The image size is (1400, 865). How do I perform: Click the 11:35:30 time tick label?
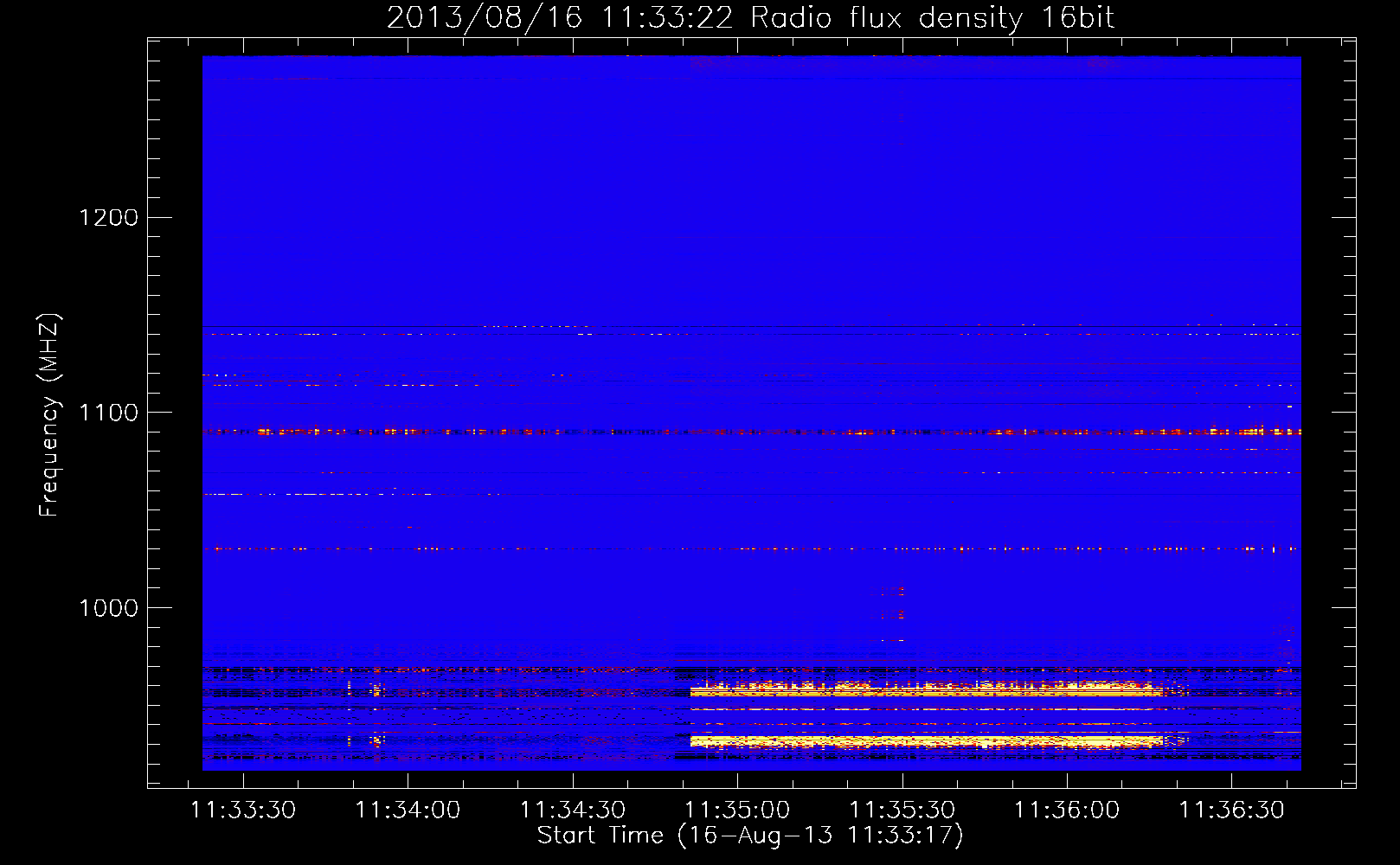(x=902, y=811)
